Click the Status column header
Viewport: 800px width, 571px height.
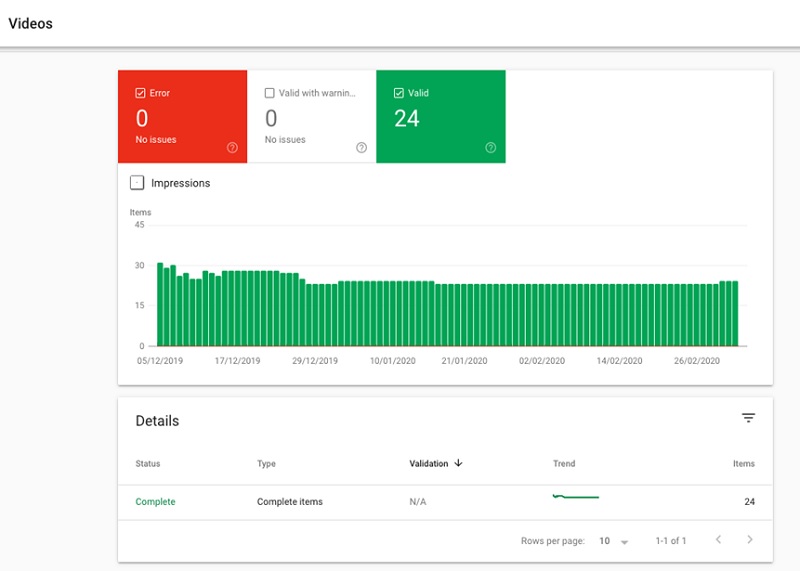click(148, 463)
